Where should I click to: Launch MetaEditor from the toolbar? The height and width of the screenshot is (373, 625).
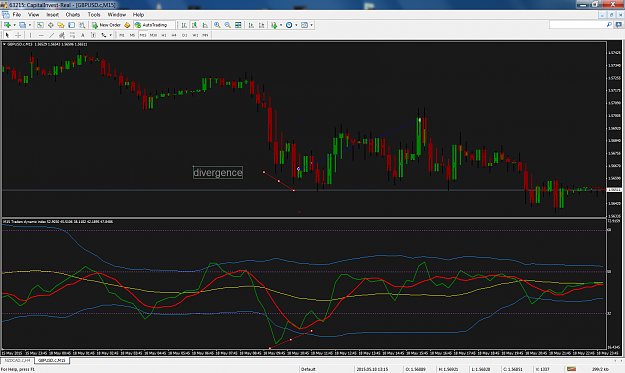coord(127,25)
